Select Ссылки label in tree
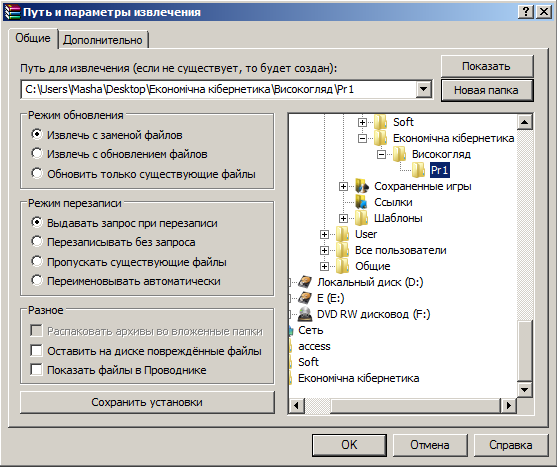This screenshot has width=557, height=470. (x=393, y=202)
